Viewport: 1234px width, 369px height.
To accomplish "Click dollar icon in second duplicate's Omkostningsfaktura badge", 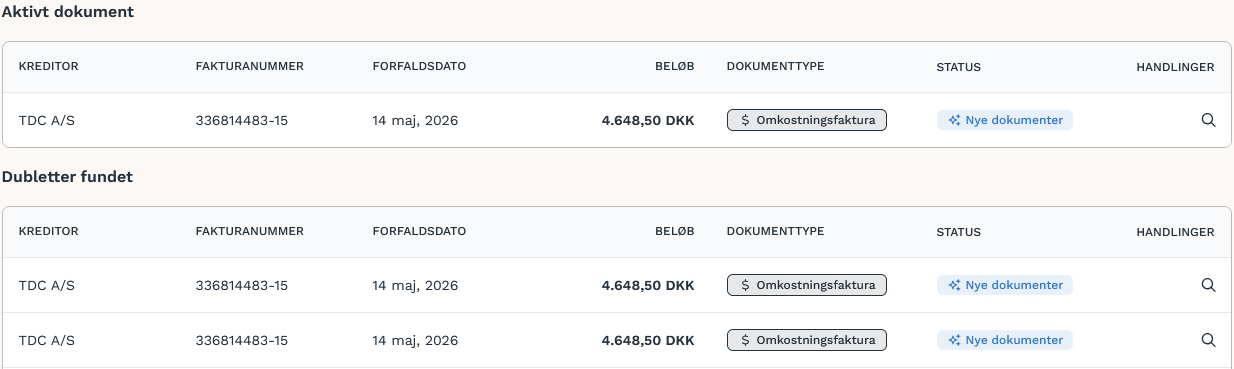I will [745, 340].
